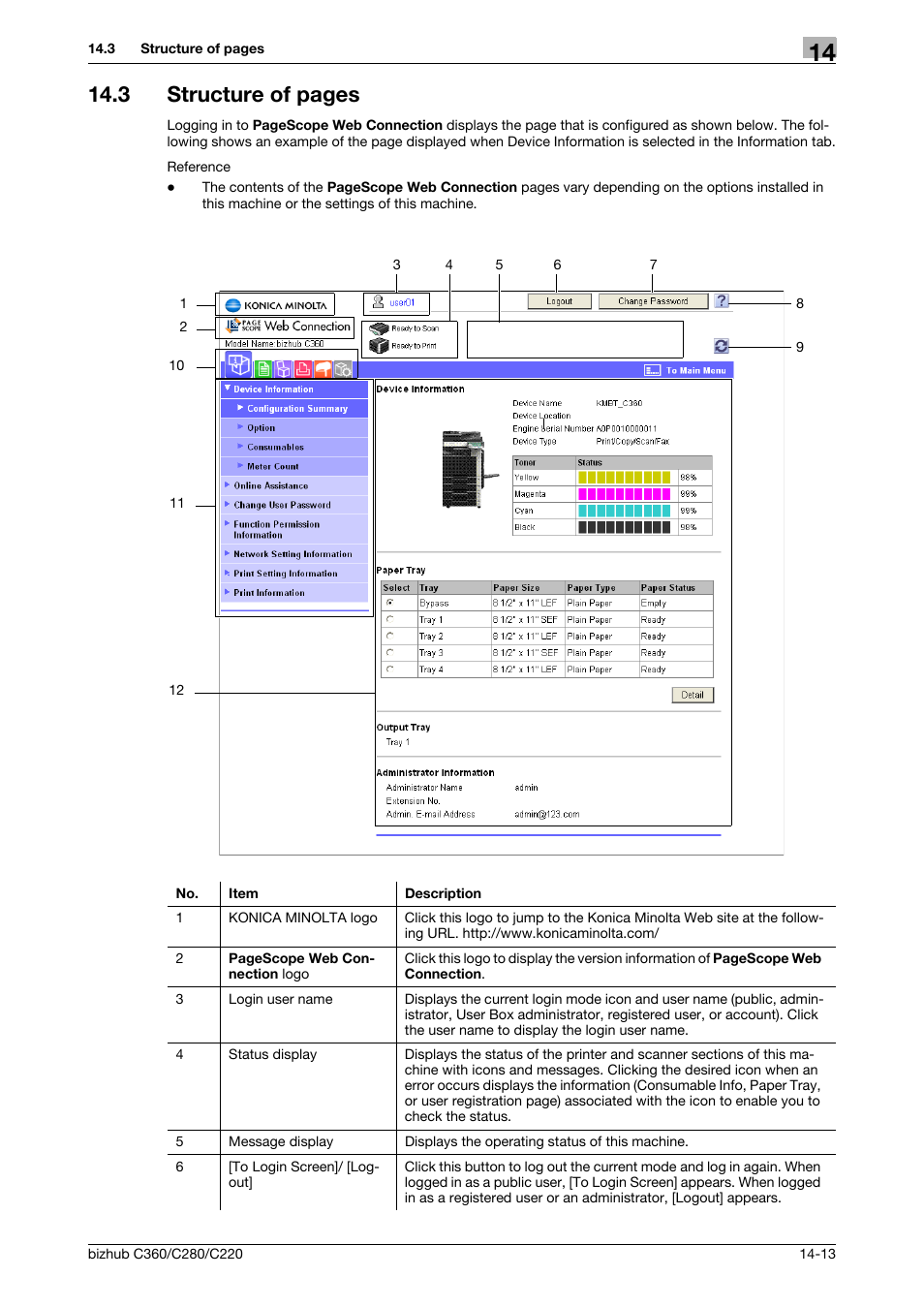Open the purple Box tab icon
Image resolution: width=924 pixels, height=1308 pixels.
click(283, 368)
